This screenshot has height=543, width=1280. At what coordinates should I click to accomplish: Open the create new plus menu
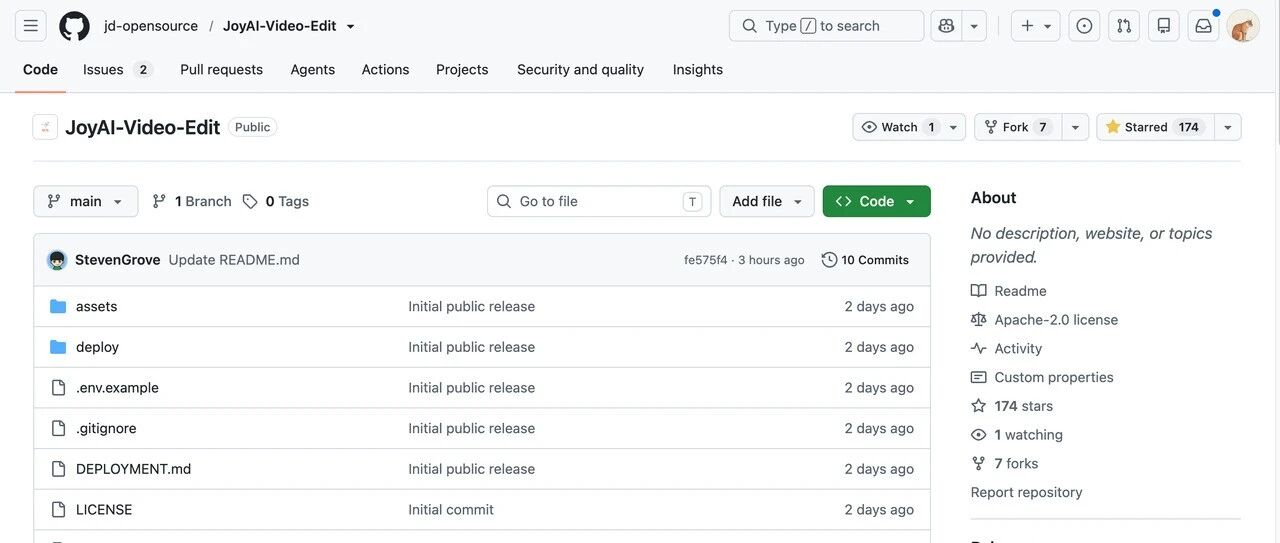(1036, 26)
